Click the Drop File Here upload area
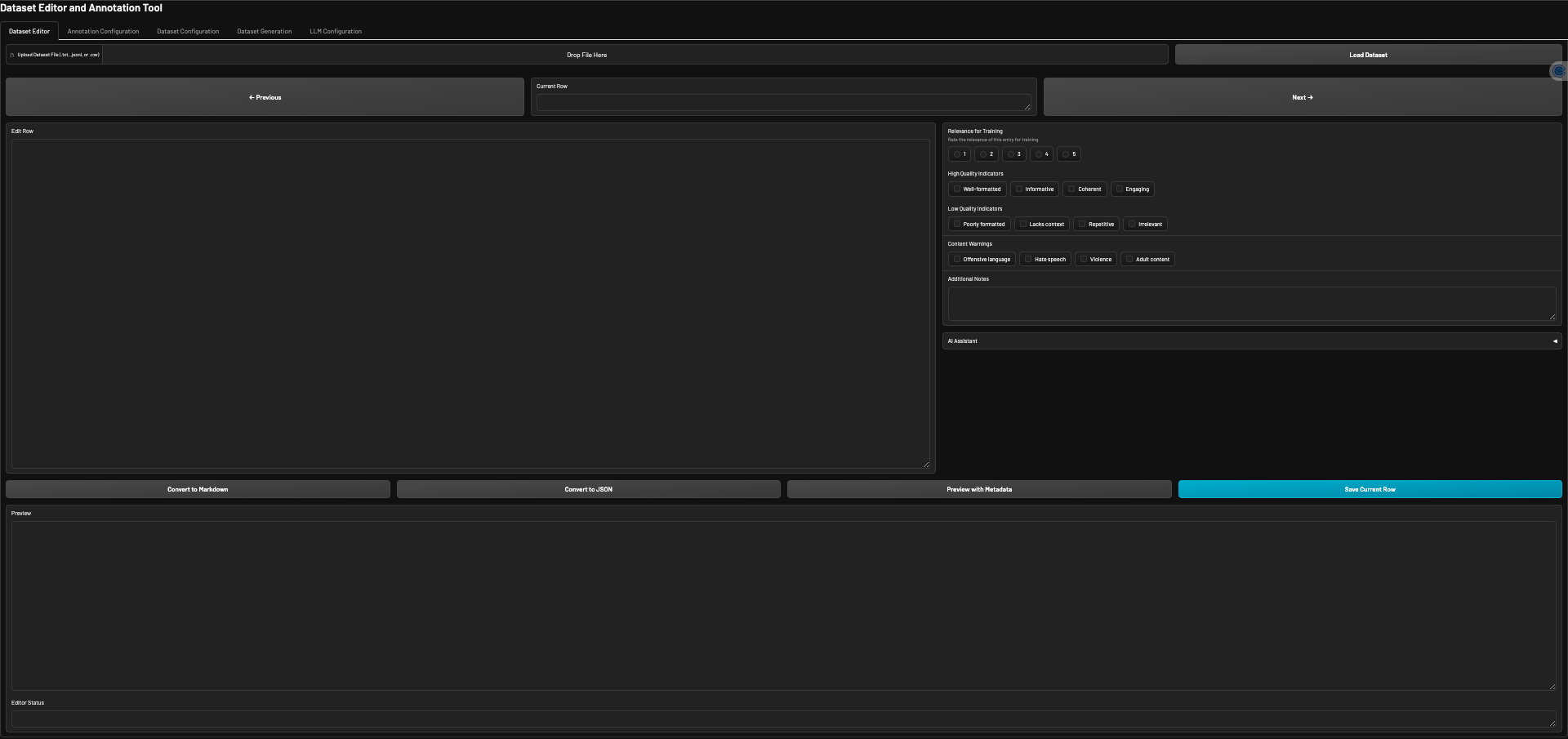The image size is (1568, 739). [586, 55]
